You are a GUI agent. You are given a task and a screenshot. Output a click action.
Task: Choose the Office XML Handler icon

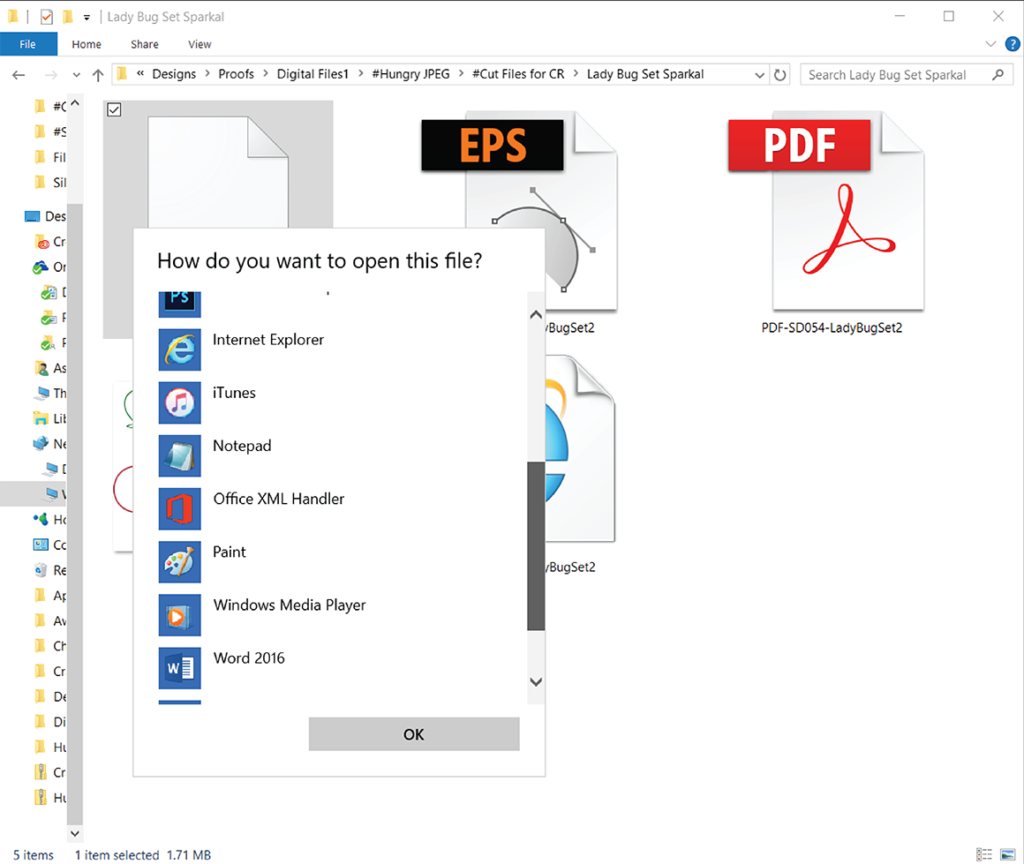point(180,509)
